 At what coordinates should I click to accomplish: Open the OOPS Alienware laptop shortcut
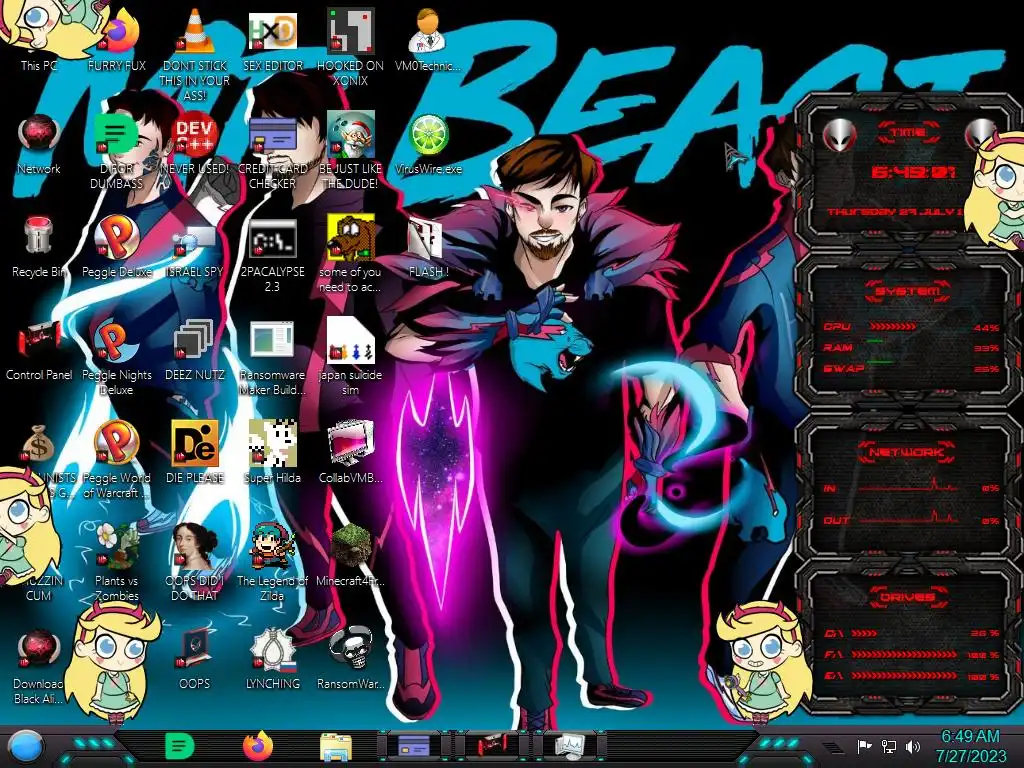pos(195,650)
